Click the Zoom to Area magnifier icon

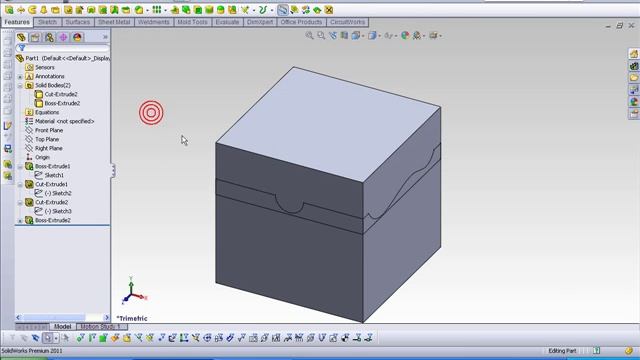[321, 36]
